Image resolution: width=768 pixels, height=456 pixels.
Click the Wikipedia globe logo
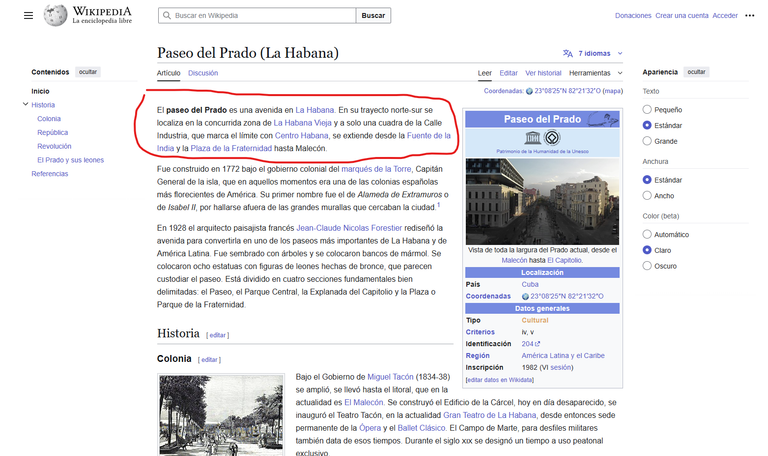click(55, 15)
